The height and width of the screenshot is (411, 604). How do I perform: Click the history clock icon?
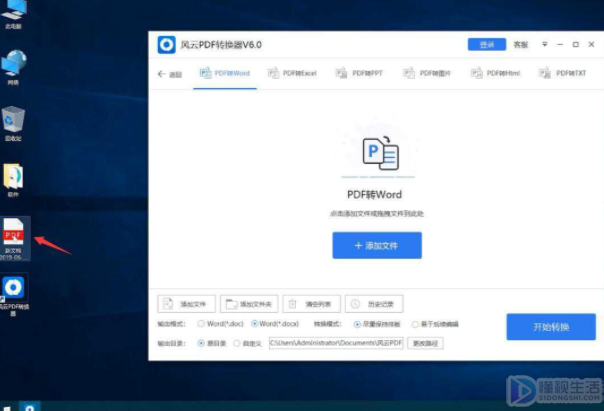[x=355, y=304]
